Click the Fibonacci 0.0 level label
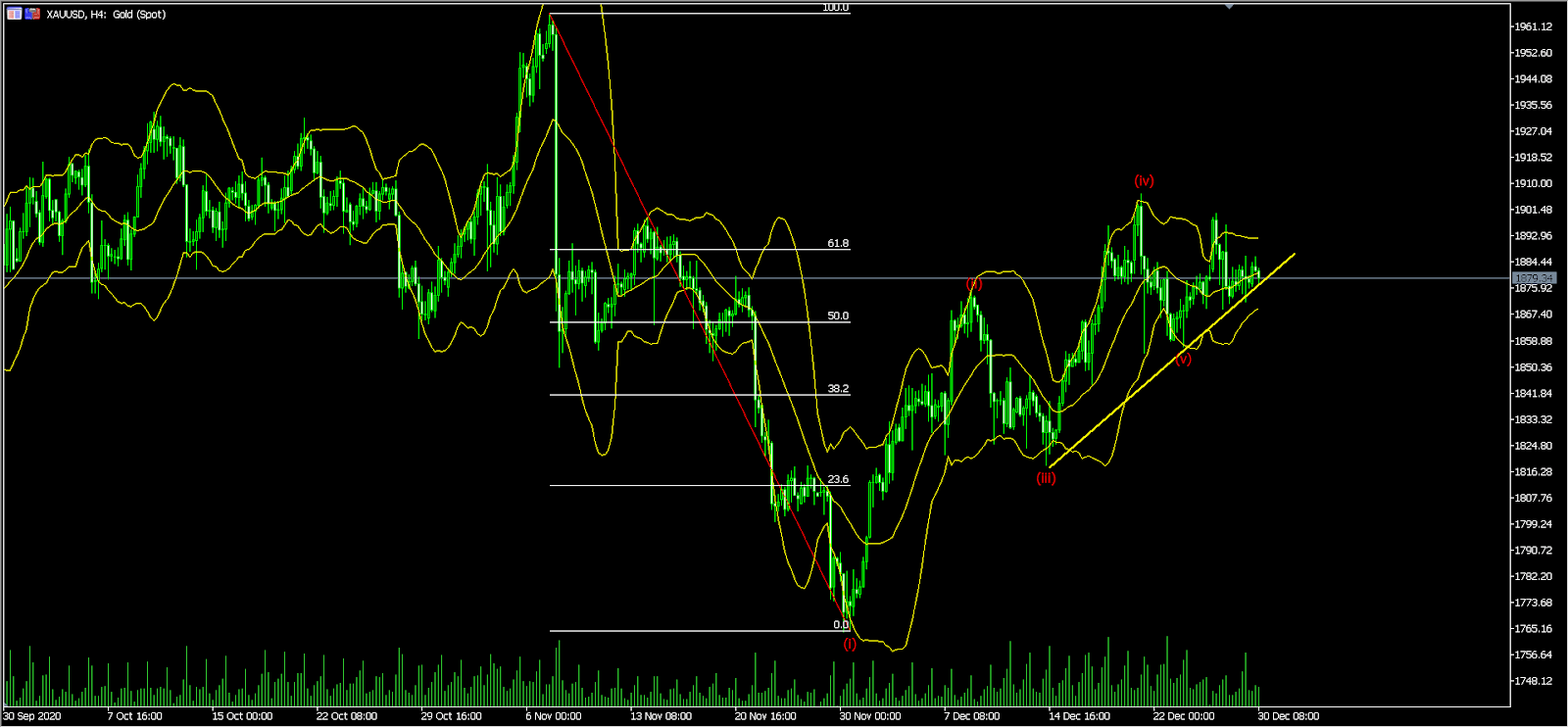 841,624
